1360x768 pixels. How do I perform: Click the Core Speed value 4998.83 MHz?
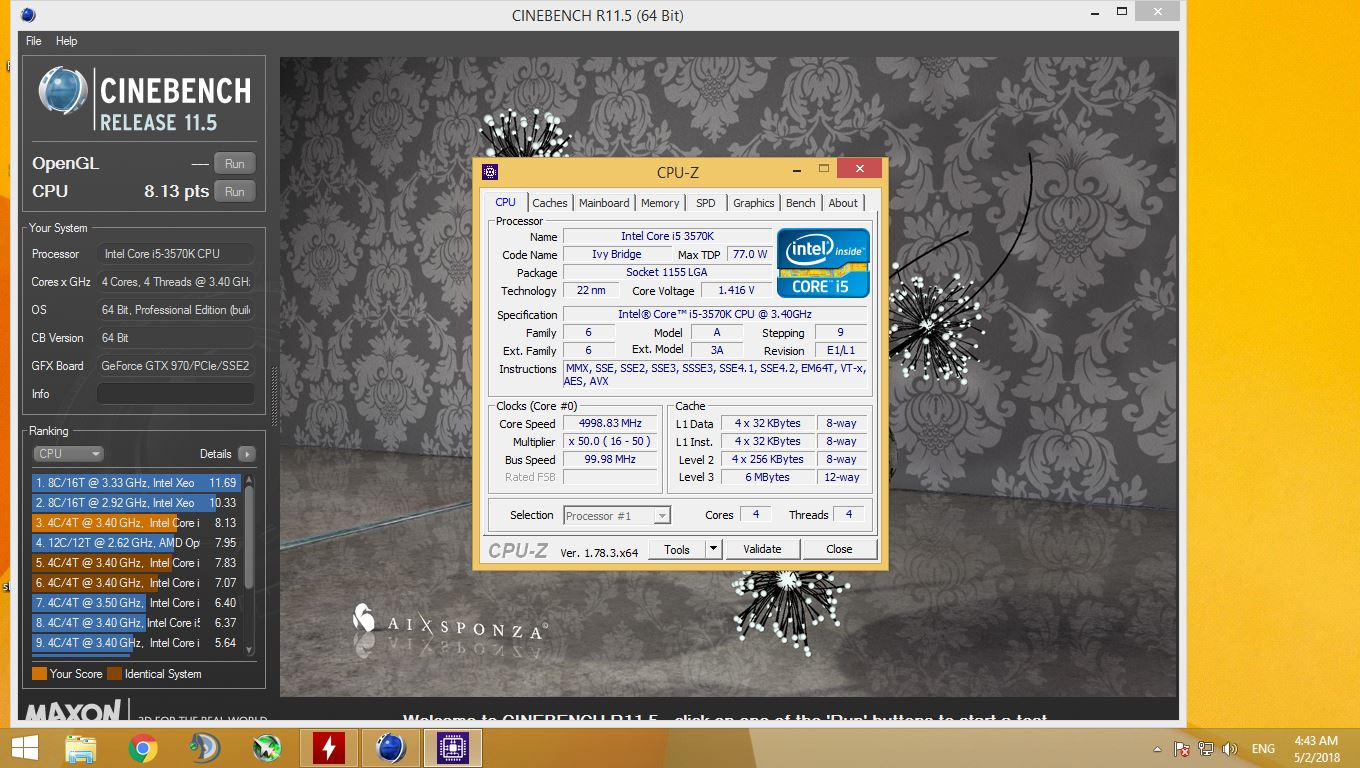(610, 424)
